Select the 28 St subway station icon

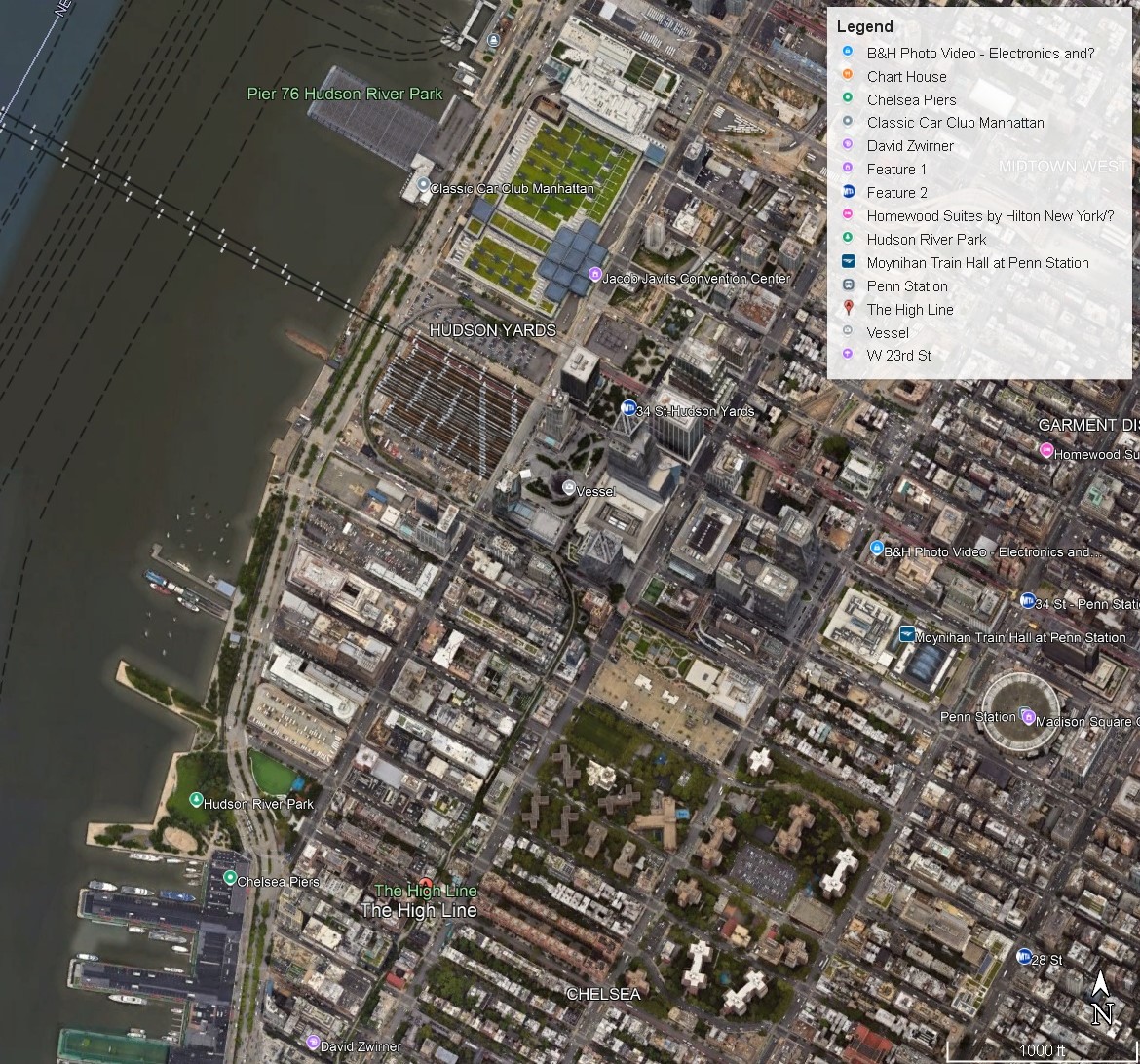point(1024,957)
